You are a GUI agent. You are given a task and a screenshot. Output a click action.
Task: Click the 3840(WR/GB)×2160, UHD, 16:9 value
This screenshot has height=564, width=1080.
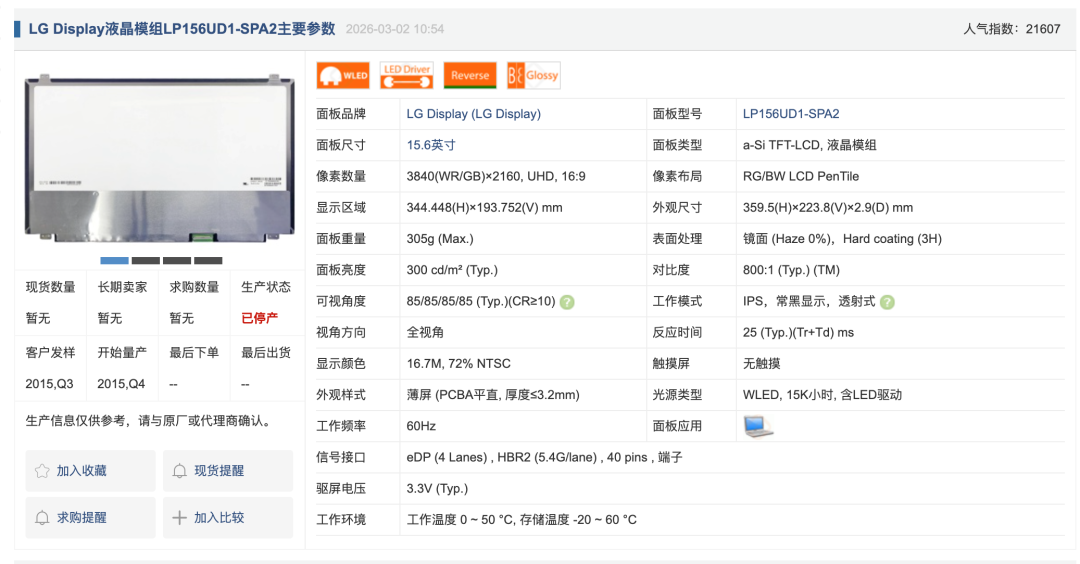(496, 176)
